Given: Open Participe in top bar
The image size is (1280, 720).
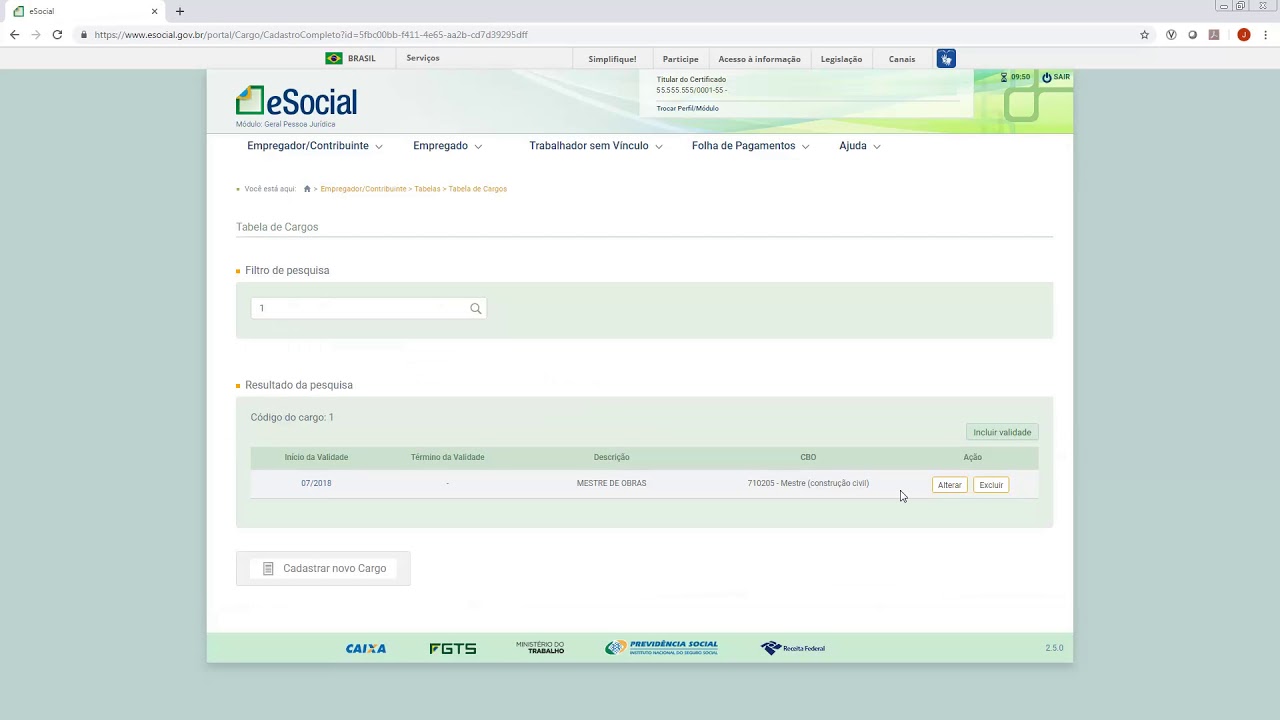Looking at the screenshot, I should tap(680, 59).
